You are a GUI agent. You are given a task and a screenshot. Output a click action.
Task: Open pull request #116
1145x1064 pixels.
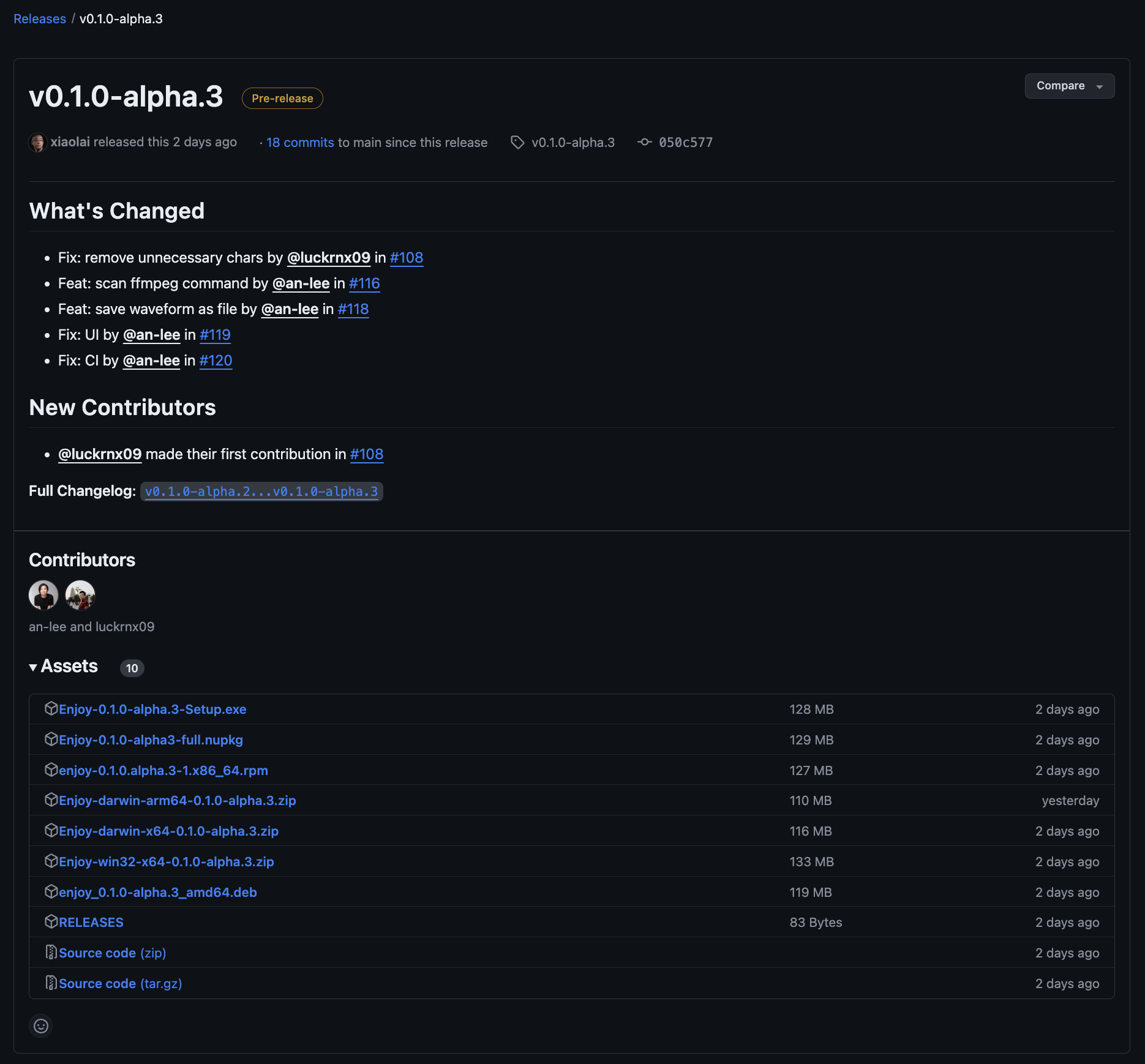pyautogui.click(x=364, y=283)
